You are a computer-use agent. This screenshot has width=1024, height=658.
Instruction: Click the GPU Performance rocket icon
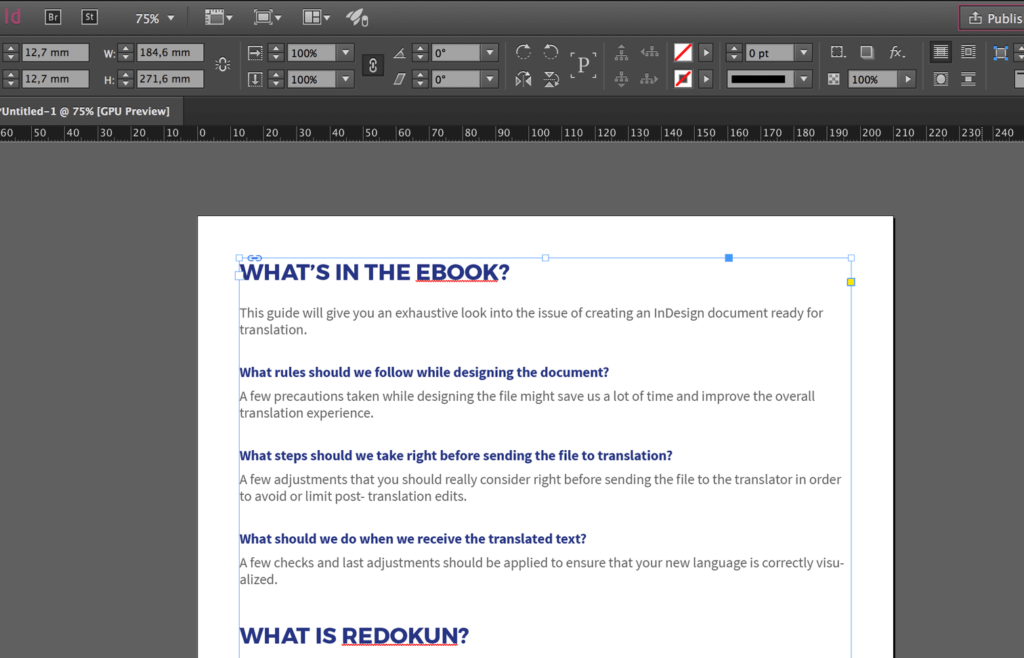[357, 18]
